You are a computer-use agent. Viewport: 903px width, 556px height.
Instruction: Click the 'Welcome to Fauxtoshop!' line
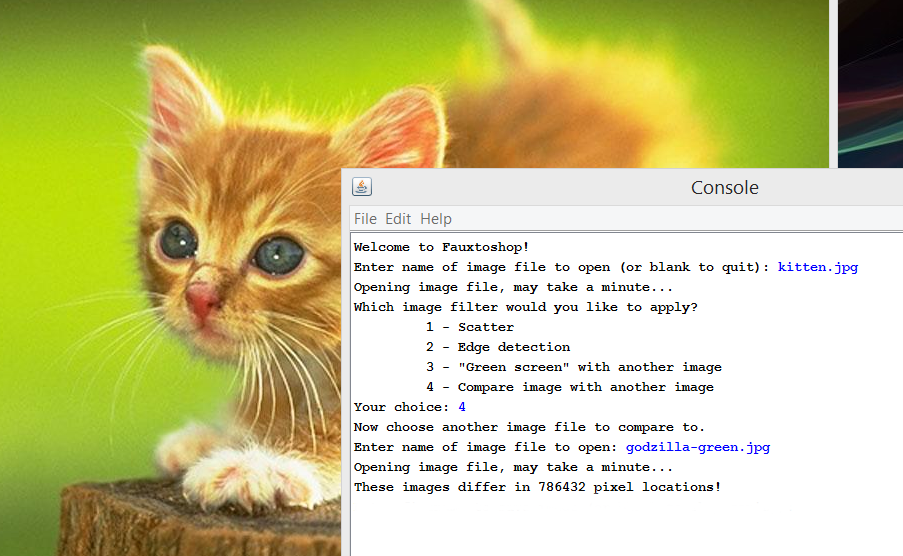tap(441, 247)
